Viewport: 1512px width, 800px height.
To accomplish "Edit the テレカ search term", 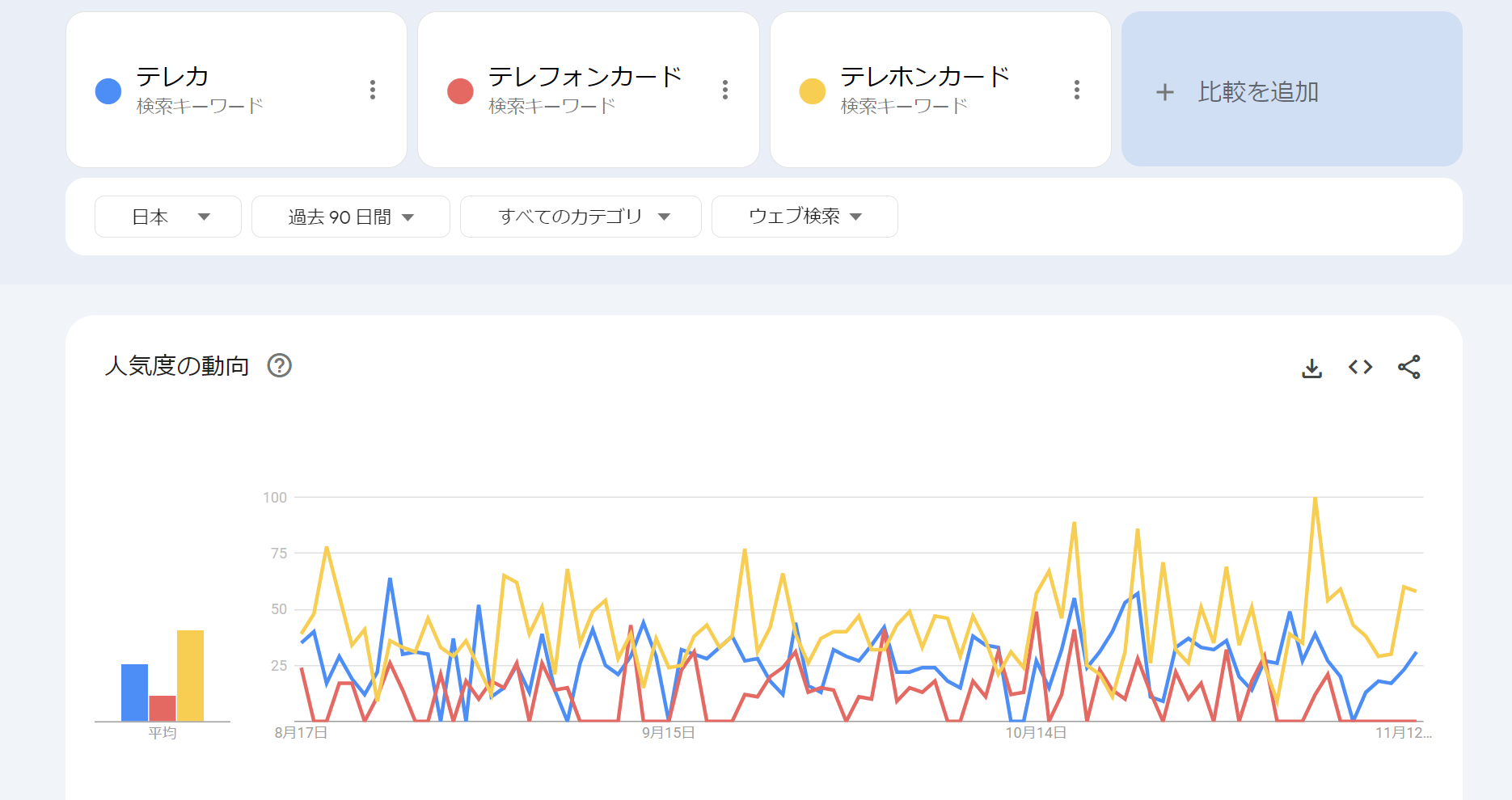I will 172,77.
